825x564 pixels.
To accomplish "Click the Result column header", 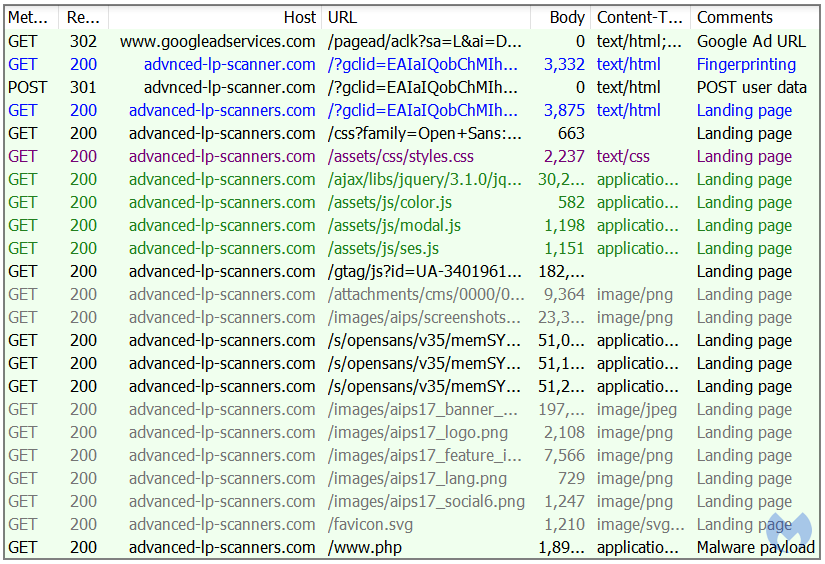I will (x=84, y=17).
